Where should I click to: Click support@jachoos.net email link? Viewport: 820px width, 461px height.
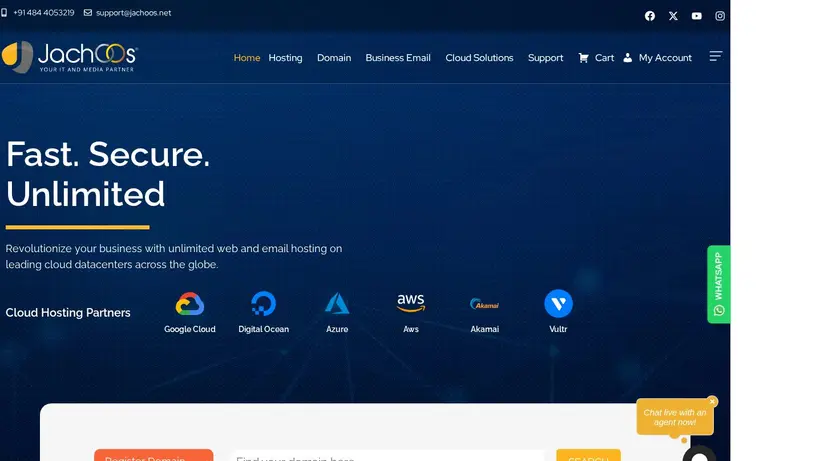point(133,13)
